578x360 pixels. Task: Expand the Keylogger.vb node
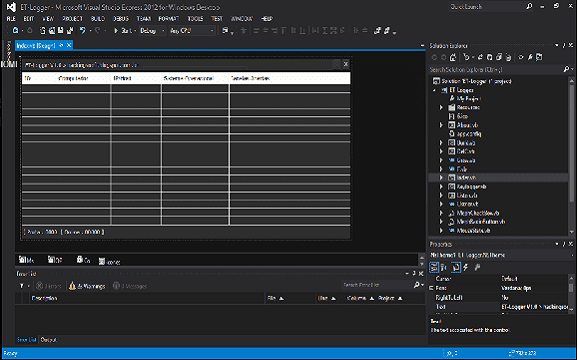441,186
